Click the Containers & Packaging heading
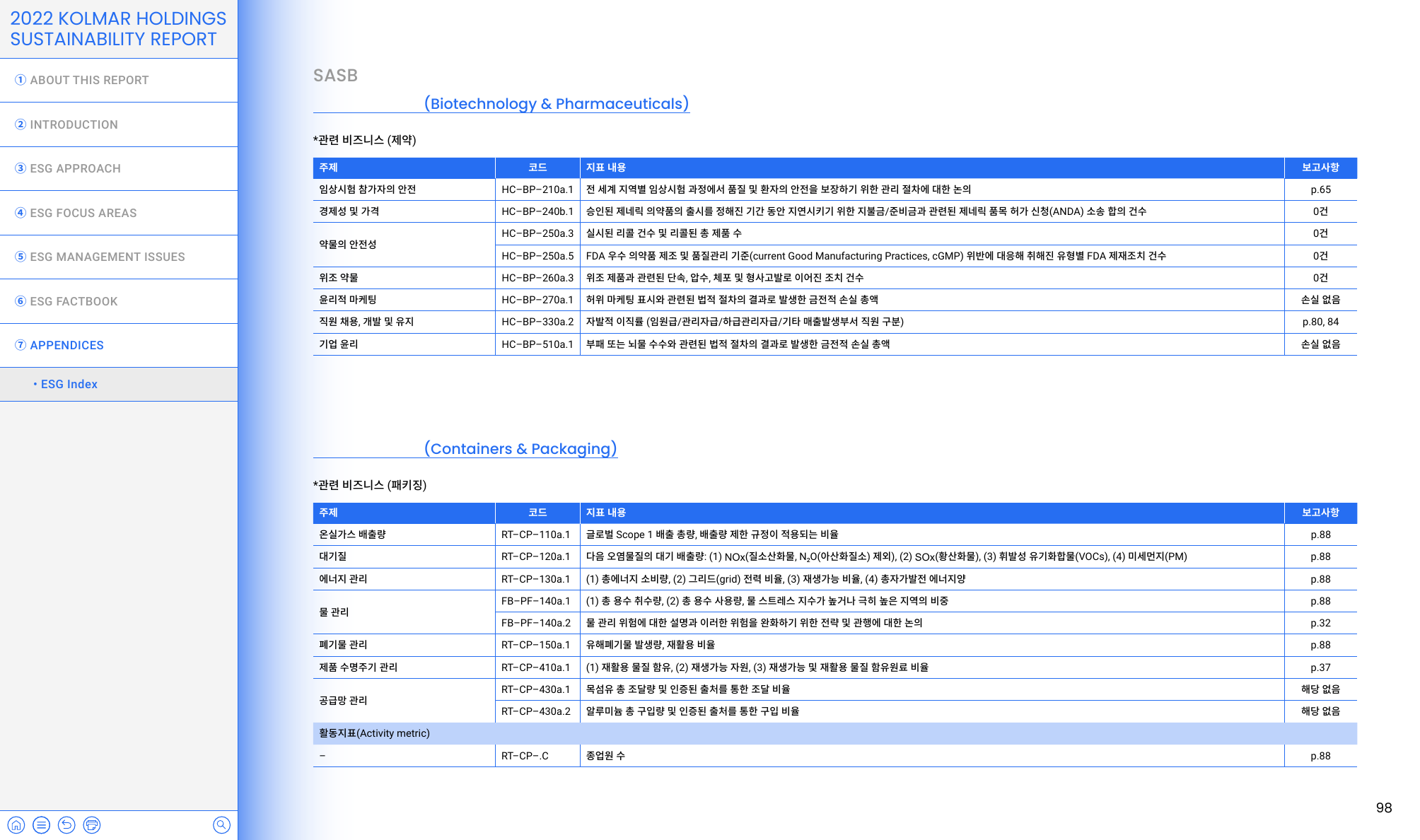 pyautogui.click(x=520, y=448)
